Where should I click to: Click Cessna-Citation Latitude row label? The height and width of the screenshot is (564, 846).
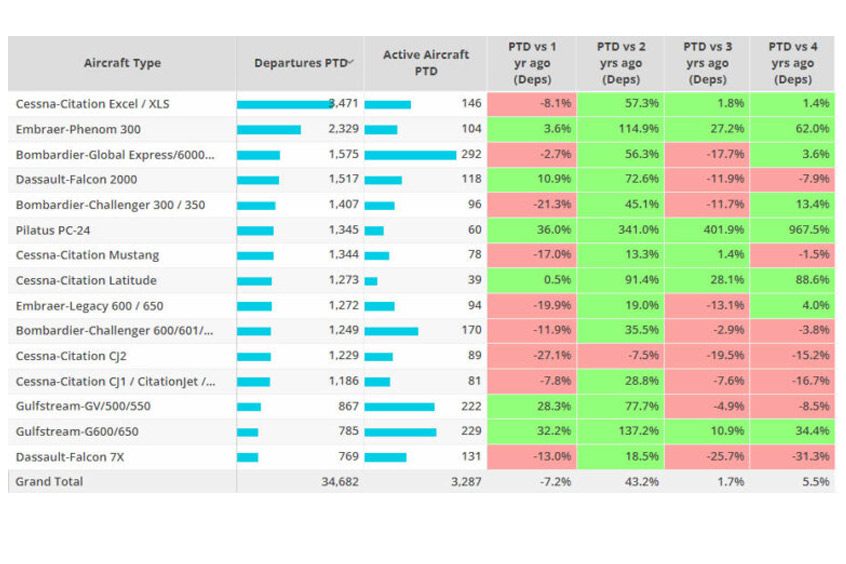(x=86, y=281)
